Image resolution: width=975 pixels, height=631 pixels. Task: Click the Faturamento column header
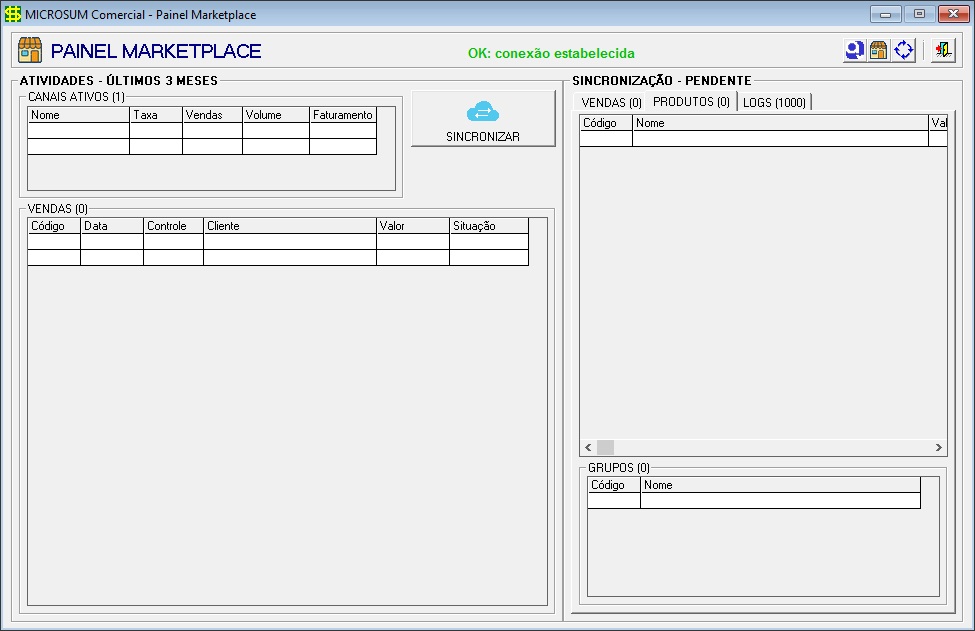pyautogui.click(x=343, y=115)
